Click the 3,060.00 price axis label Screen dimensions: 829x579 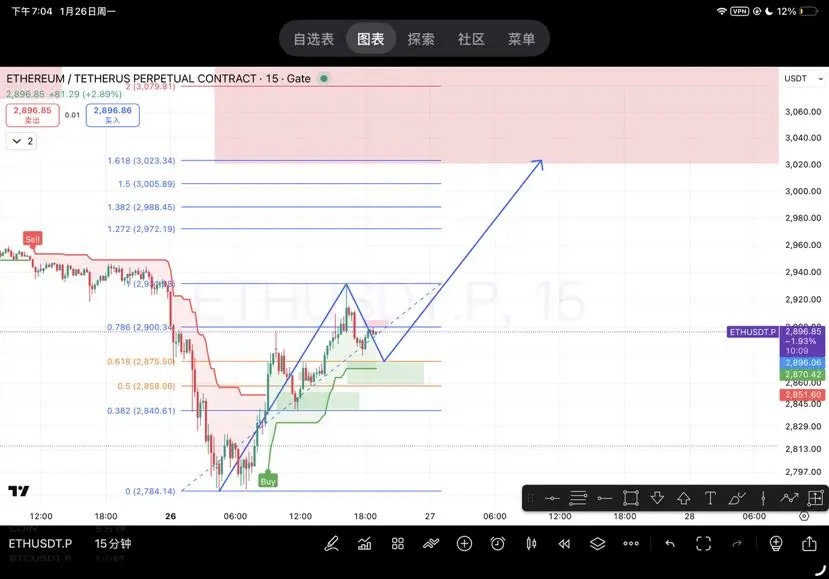click(x=803, y=112)
